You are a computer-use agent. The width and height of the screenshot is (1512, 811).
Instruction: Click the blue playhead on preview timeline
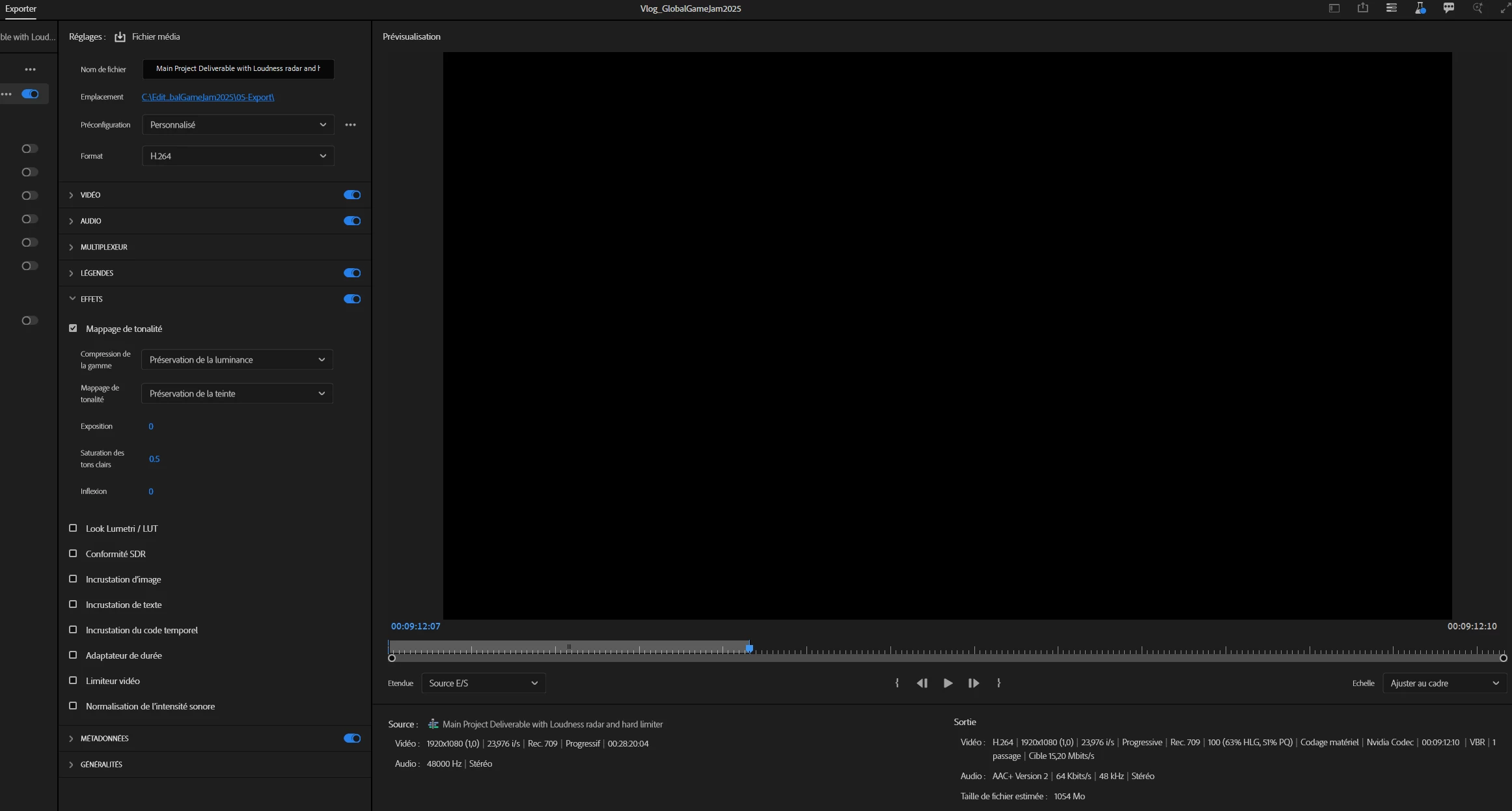pyautogui.click(x=749, y=648)
